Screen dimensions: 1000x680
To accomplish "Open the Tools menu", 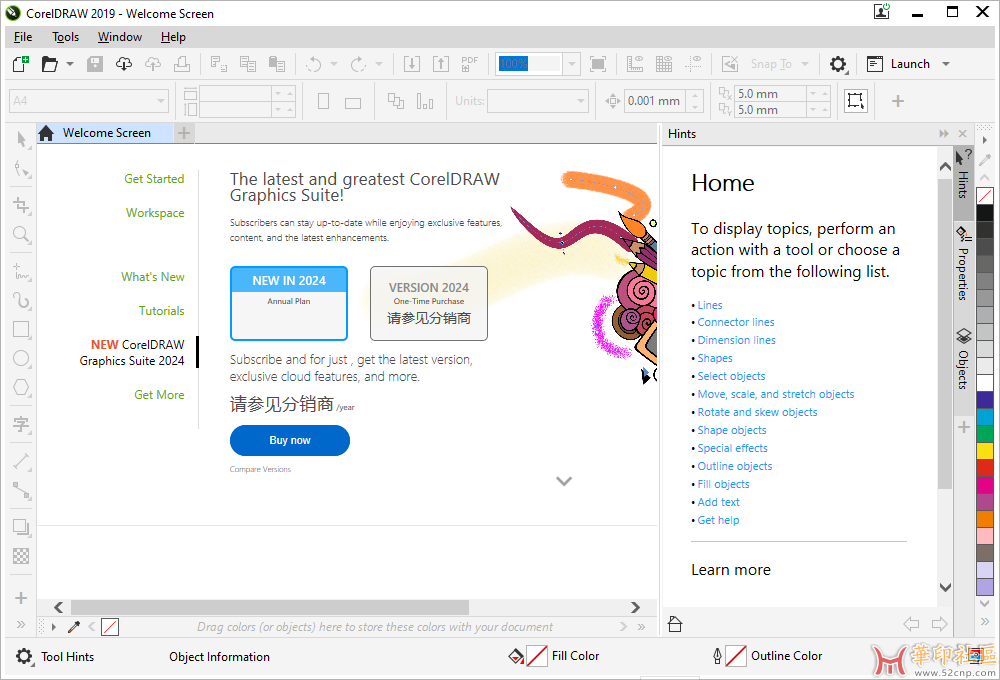I will 66,37.
